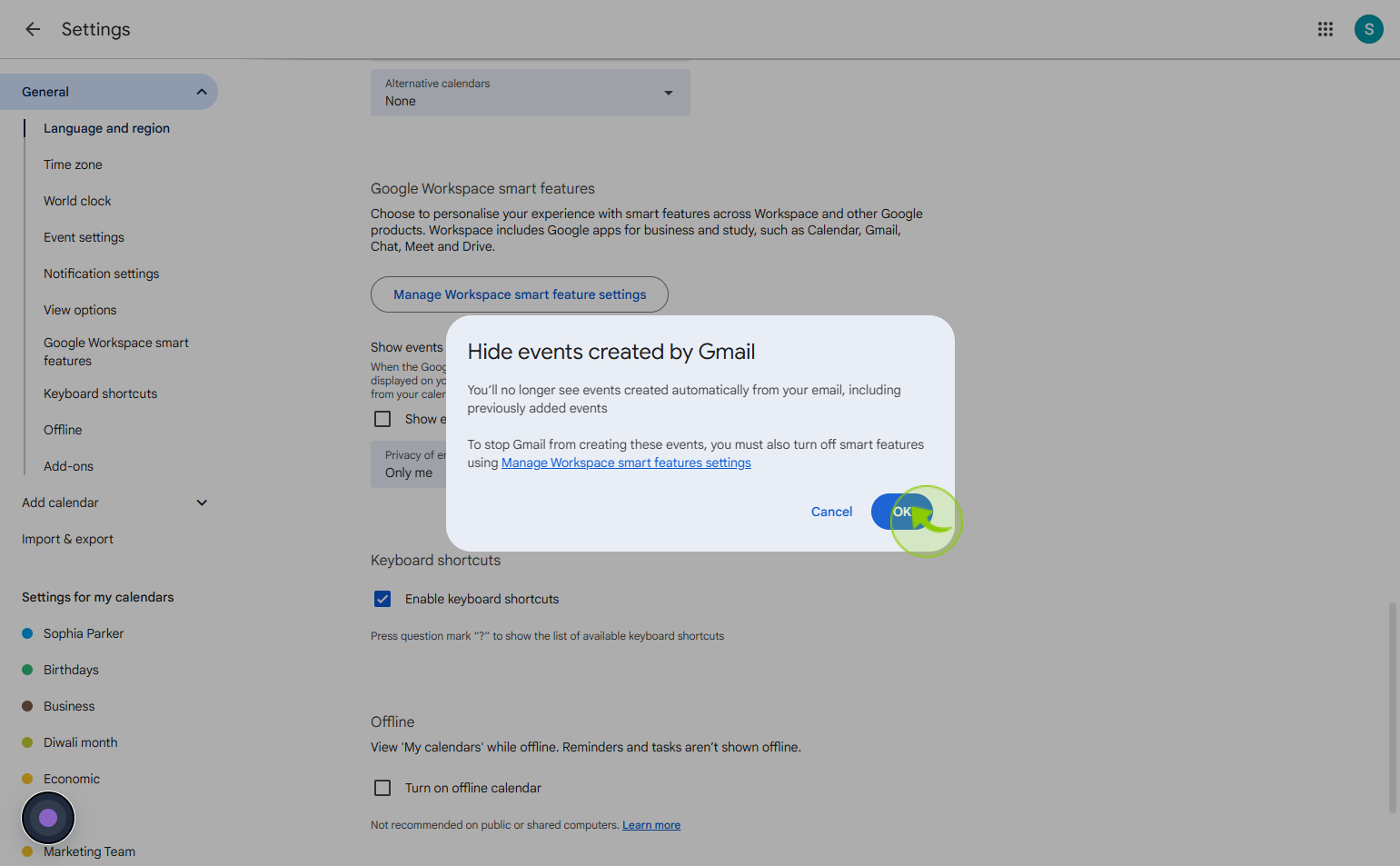Disable Enable keyboard shortcuts checkbox

tap(382, 599)
